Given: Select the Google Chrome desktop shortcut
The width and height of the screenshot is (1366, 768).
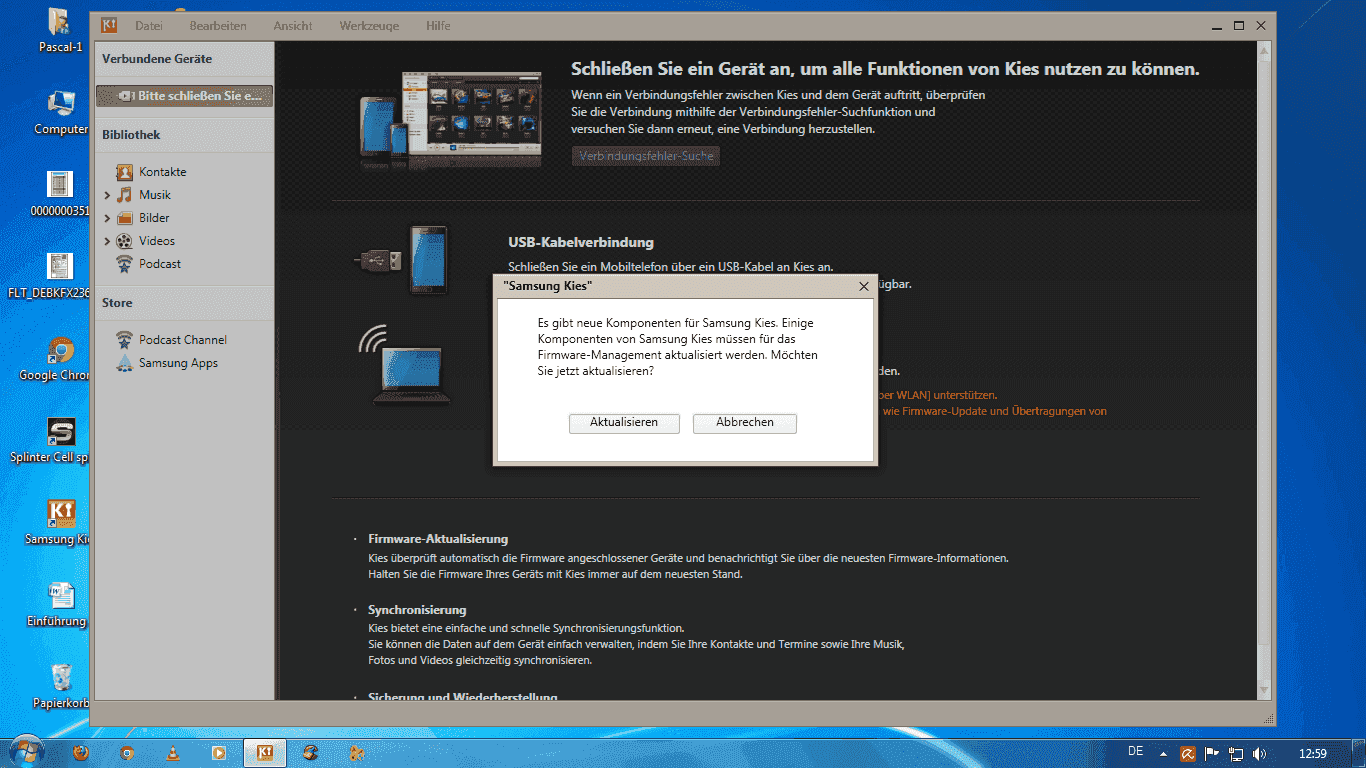Looking at the screenshot, I should [60, 358].
